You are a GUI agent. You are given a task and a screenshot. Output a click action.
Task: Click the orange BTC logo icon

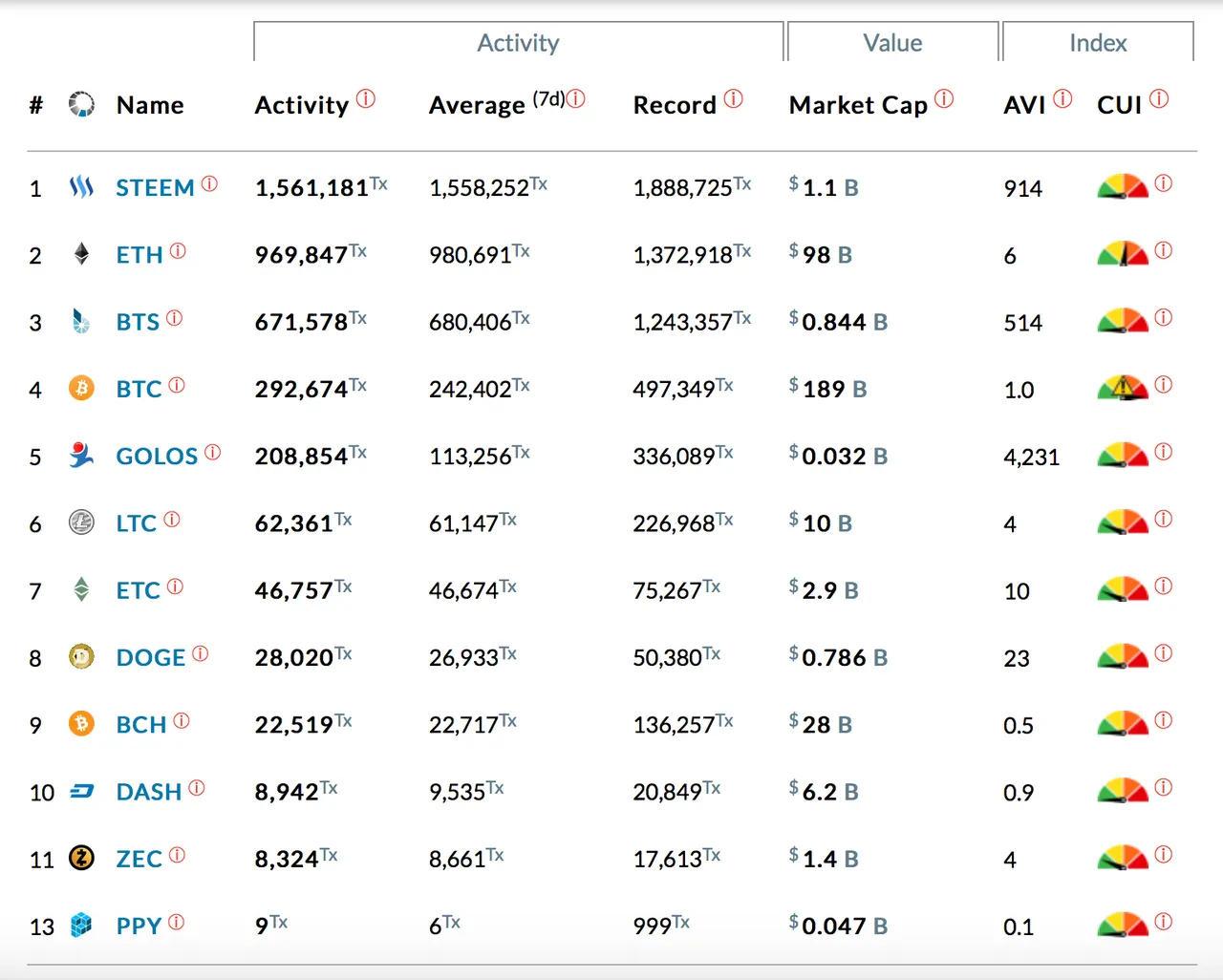81,388
